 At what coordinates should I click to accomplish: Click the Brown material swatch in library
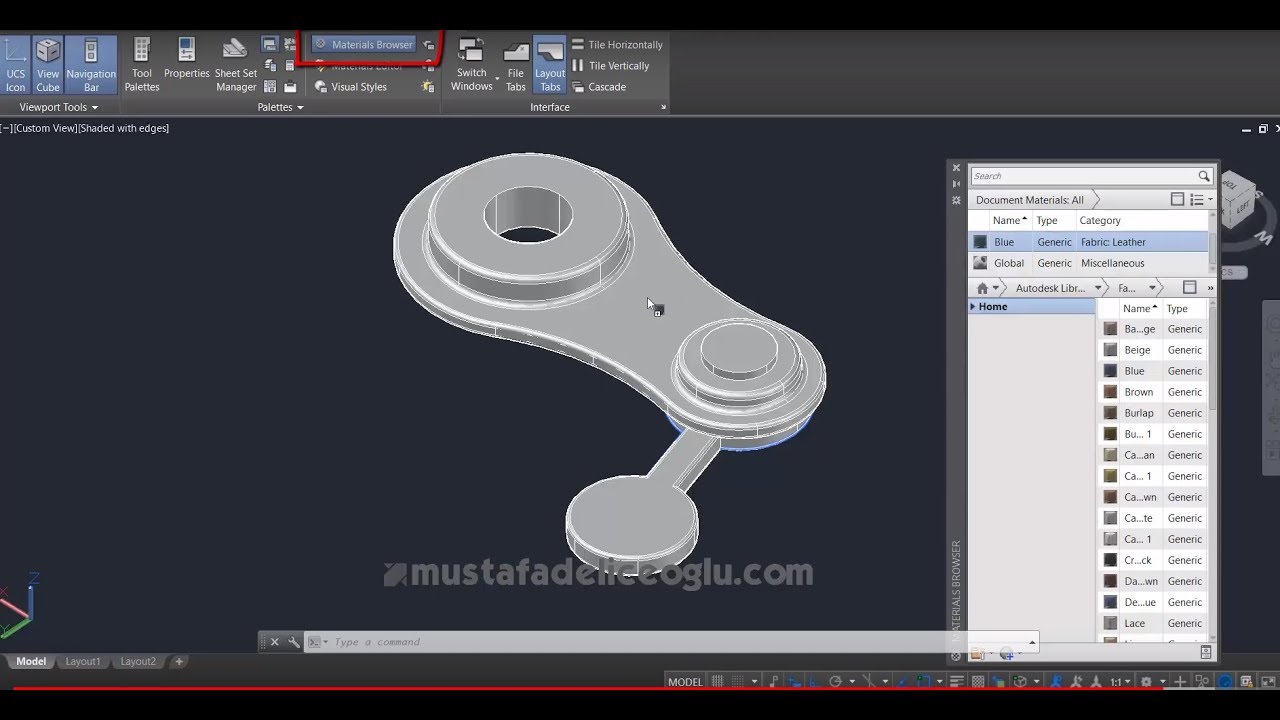[1110, 392]
